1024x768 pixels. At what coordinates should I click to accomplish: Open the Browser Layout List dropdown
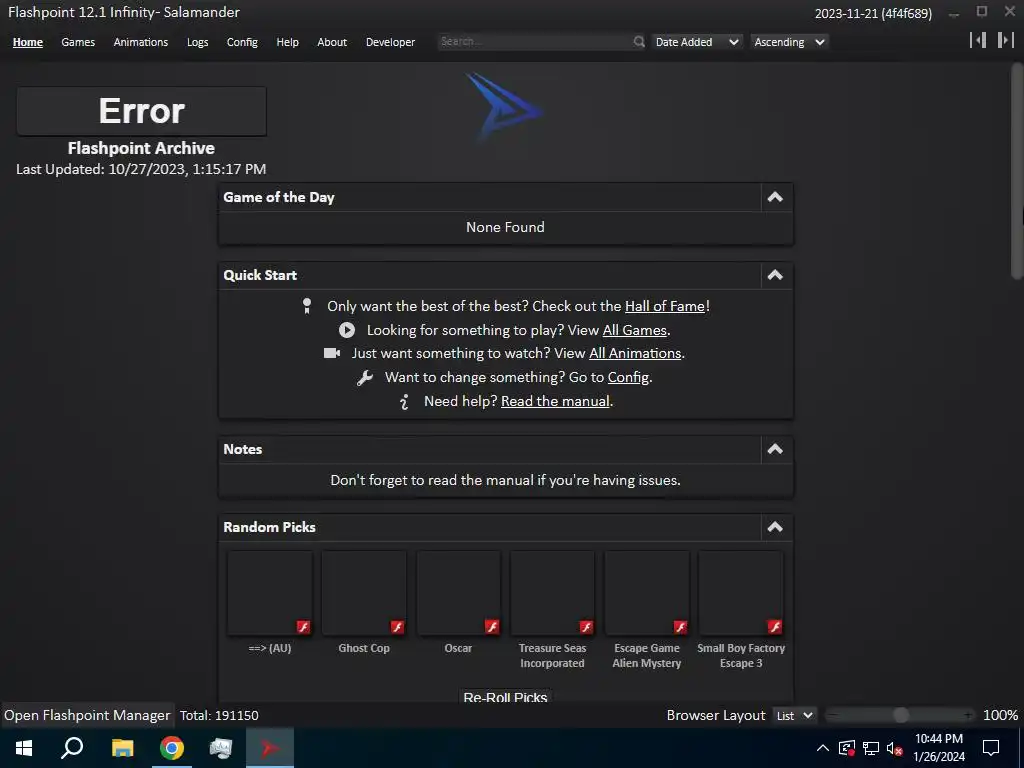795,716
